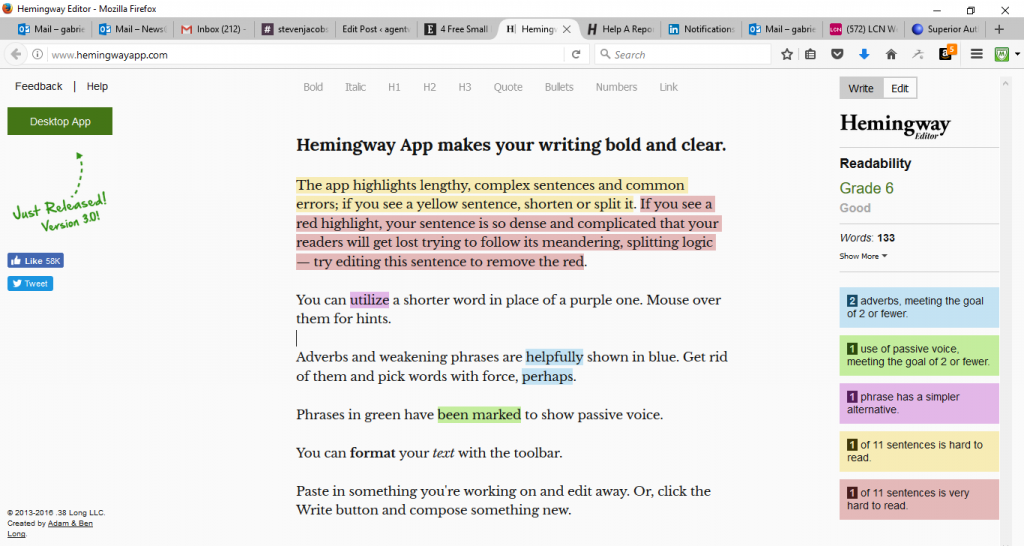
Task: Switch to the Edit Post agent tab
Action: tap(376, 29)
